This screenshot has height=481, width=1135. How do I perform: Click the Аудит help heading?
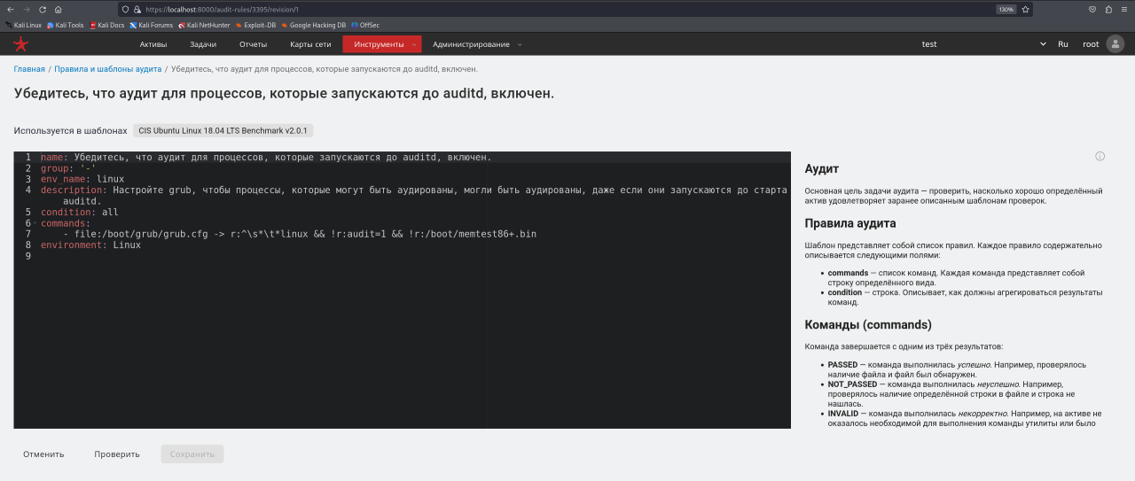822,169
